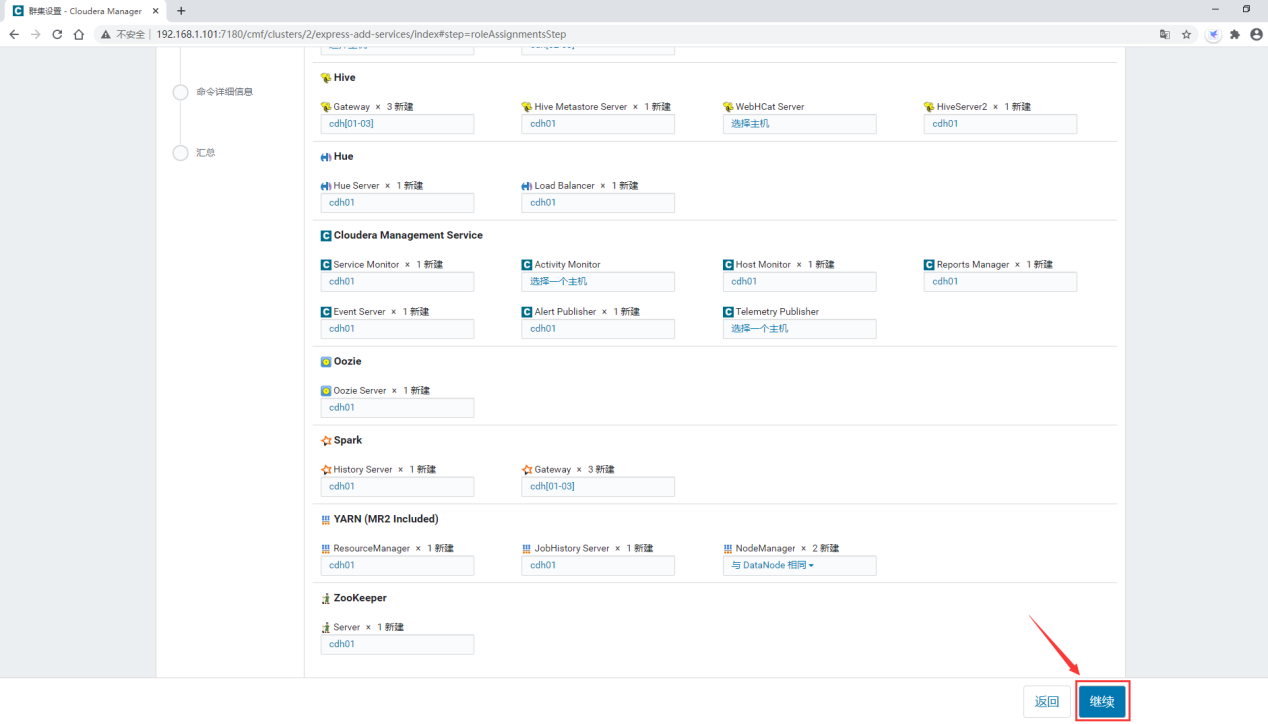
Task: Select the 命令详细信息 wizard step
Action: [225, 92]
